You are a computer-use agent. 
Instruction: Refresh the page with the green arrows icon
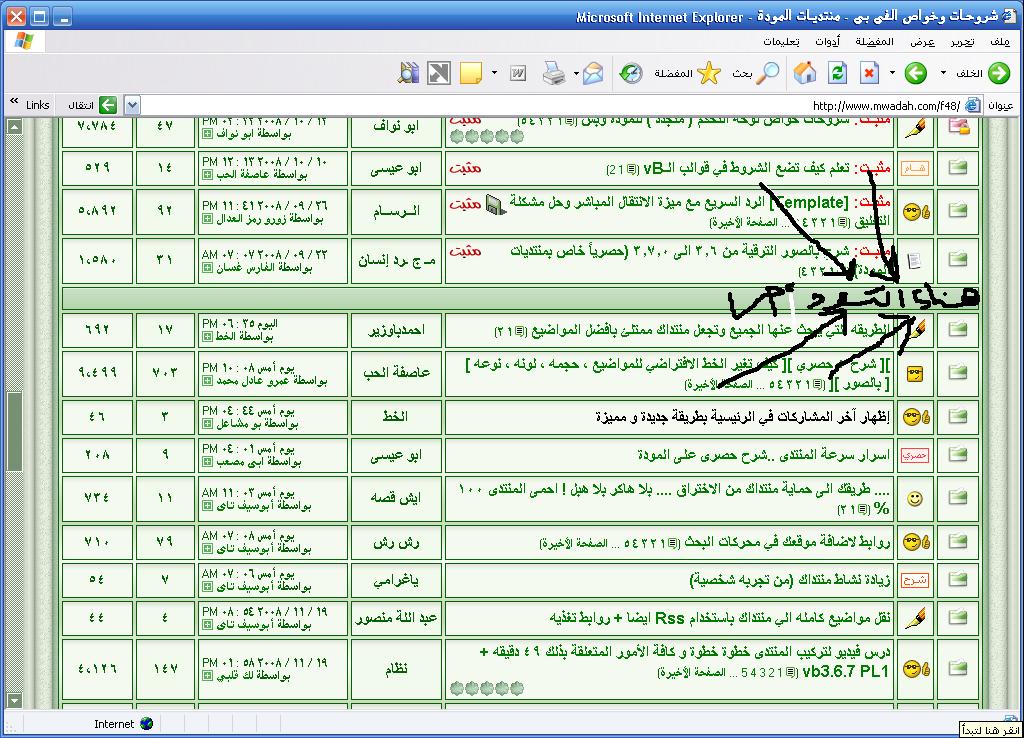pyautogui.click(x=838, y=73)
